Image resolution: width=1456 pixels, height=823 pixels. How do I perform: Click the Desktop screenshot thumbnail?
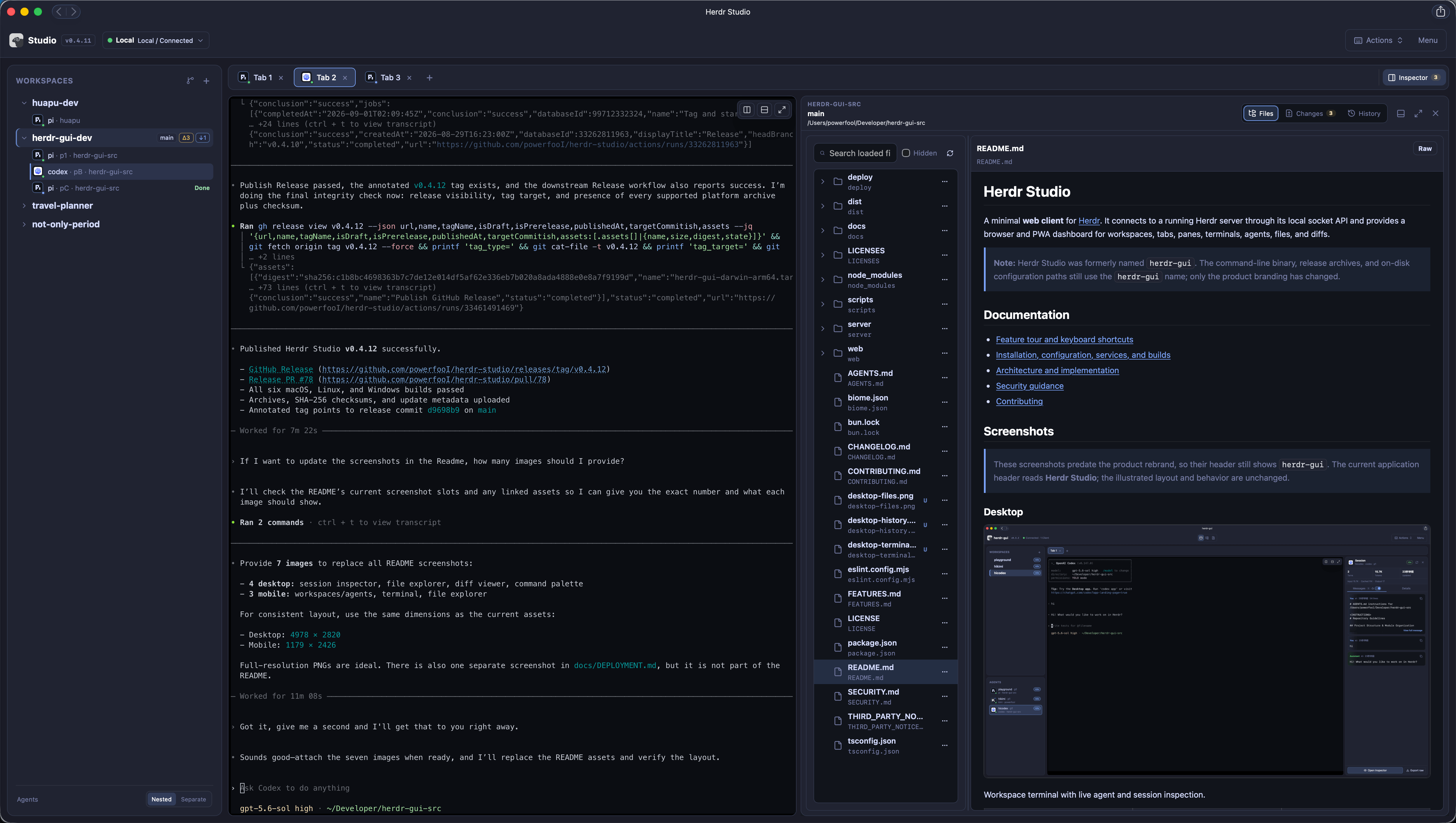pos(1207,651)
